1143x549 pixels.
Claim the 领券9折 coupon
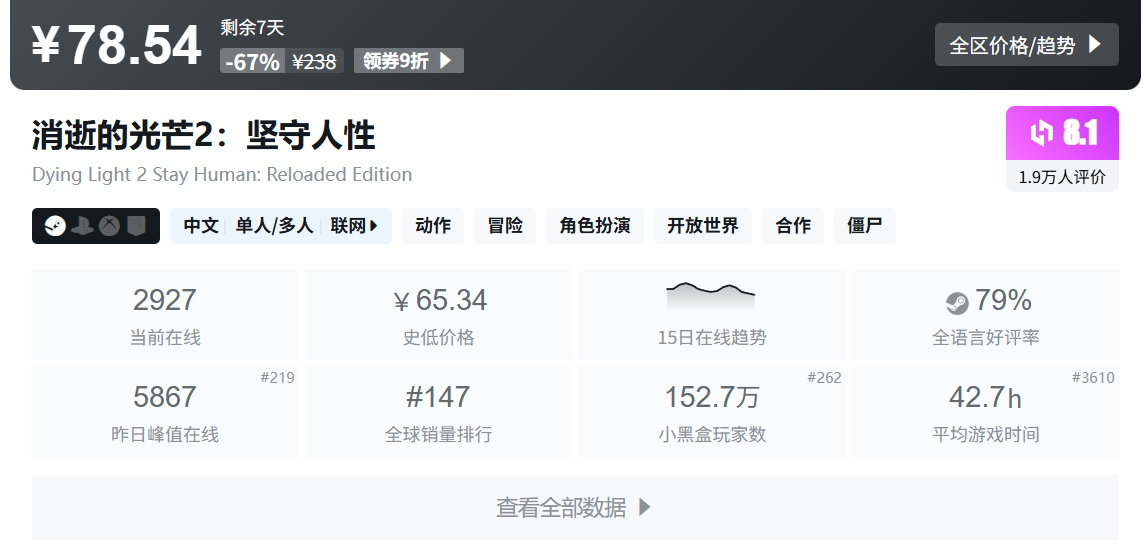coord(408,61)
